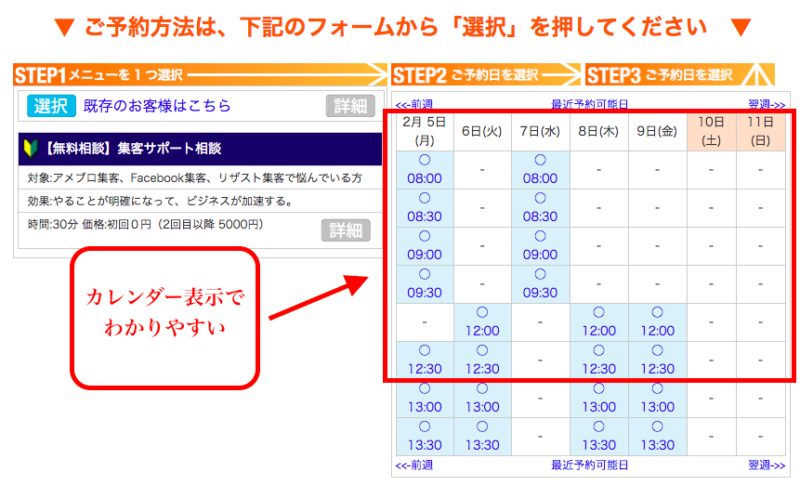Select the 13:30 slot on 8日(木)
Screen dimensions: 800x485
599,437
